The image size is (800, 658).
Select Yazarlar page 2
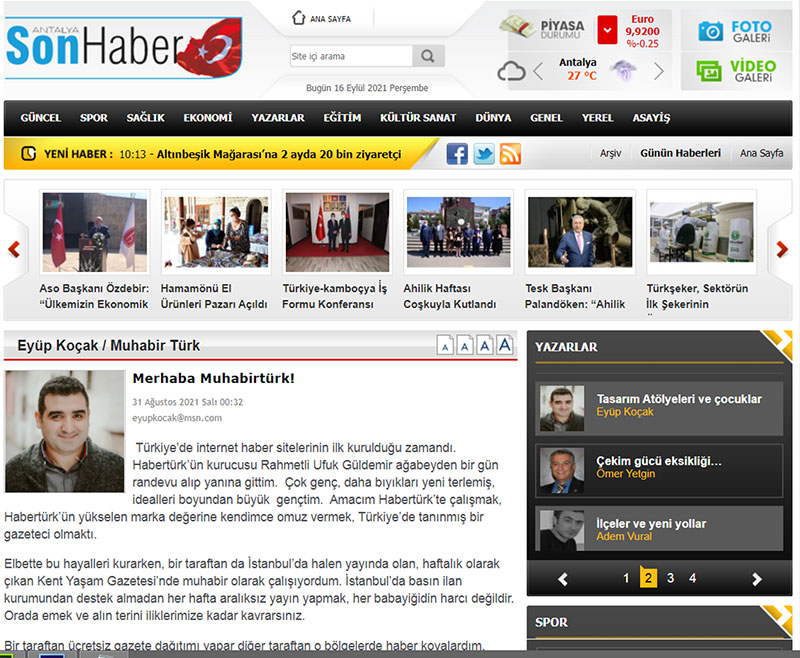pos(648,578)
